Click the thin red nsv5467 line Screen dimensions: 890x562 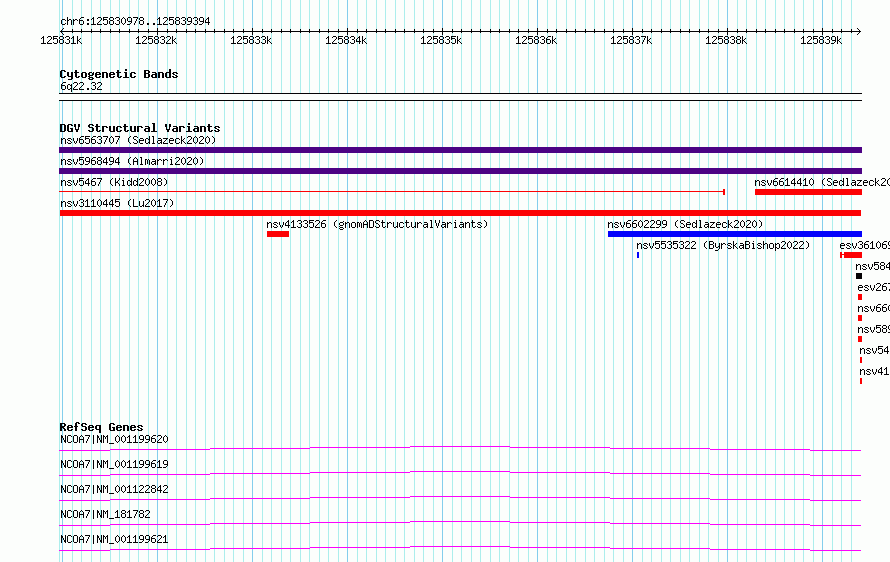392,192
